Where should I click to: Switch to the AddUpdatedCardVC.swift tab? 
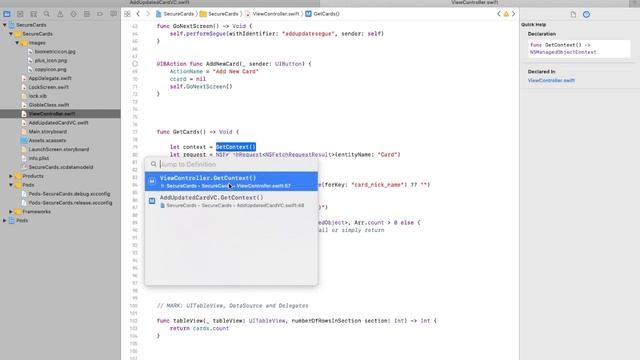click(x=160, y=3)
